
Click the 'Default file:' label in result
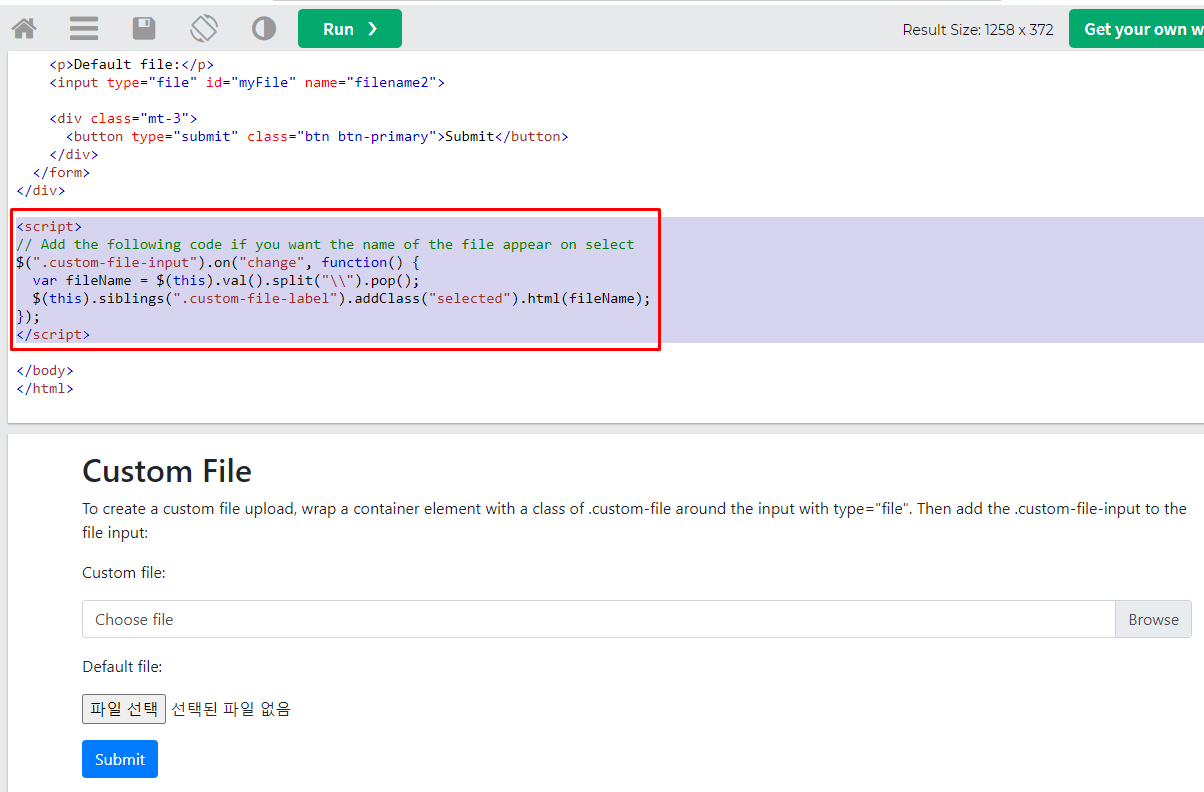point(122,666)
